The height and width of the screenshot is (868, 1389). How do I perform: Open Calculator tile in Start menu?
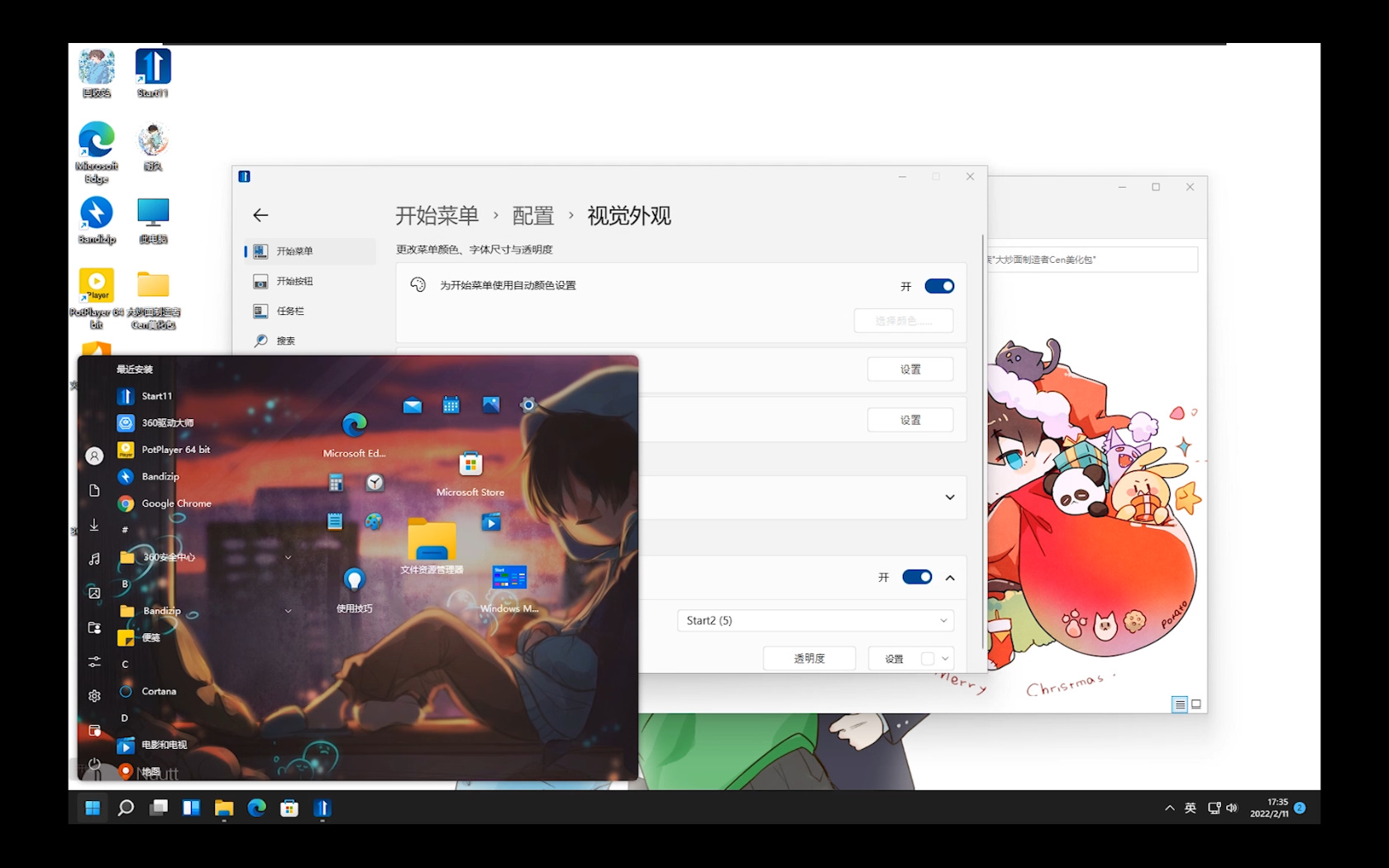click(336, 483)
